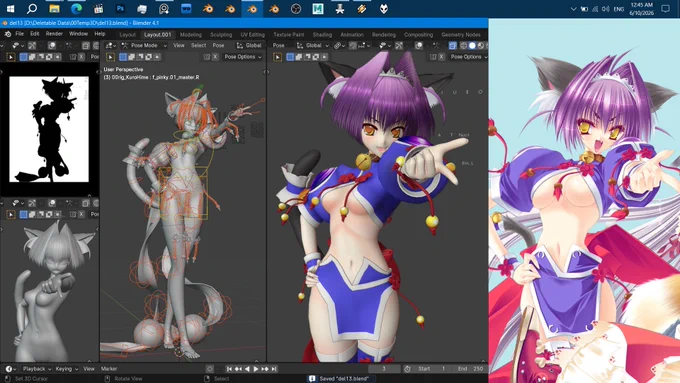Toggle X mirror in middle viewport

[215, 57]
